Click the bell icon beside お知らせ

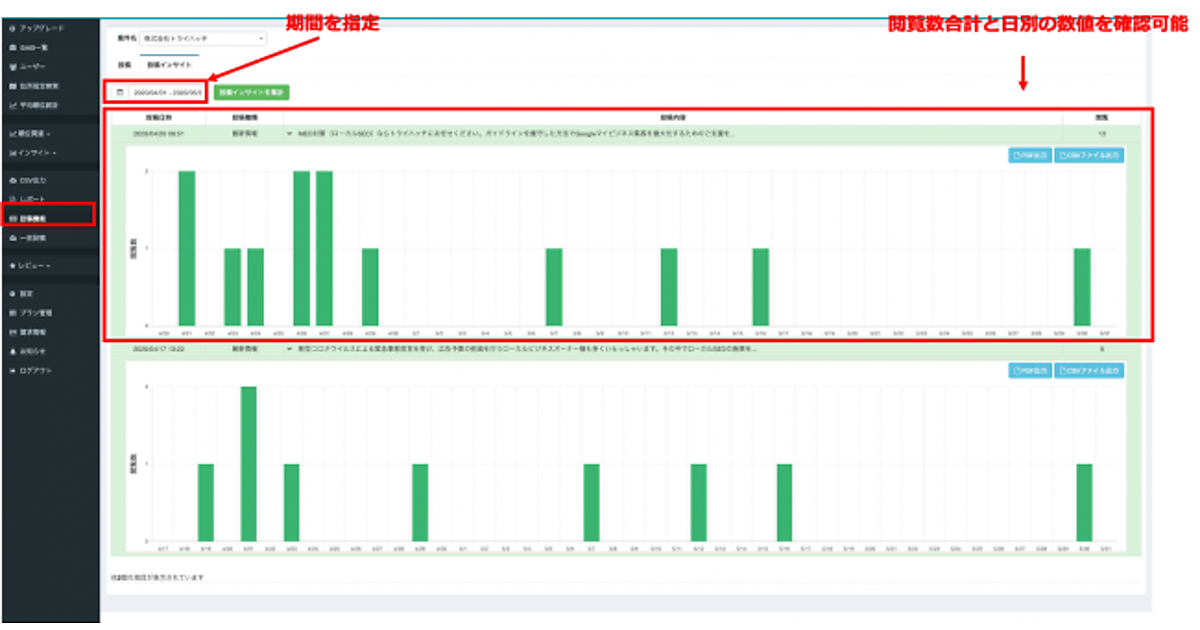tap(11, 351)
